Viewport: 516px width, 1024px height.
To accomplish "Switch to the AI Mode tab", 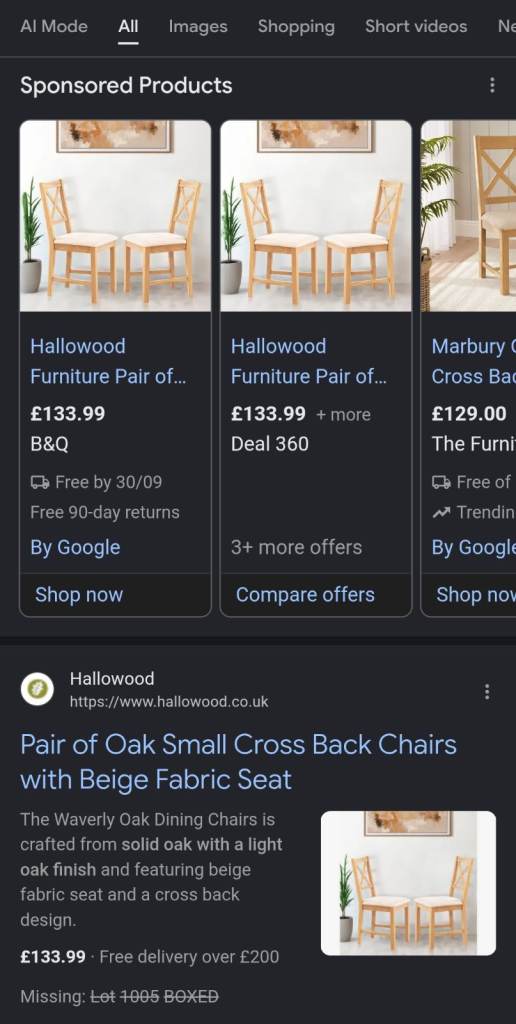I will [54, 27].
